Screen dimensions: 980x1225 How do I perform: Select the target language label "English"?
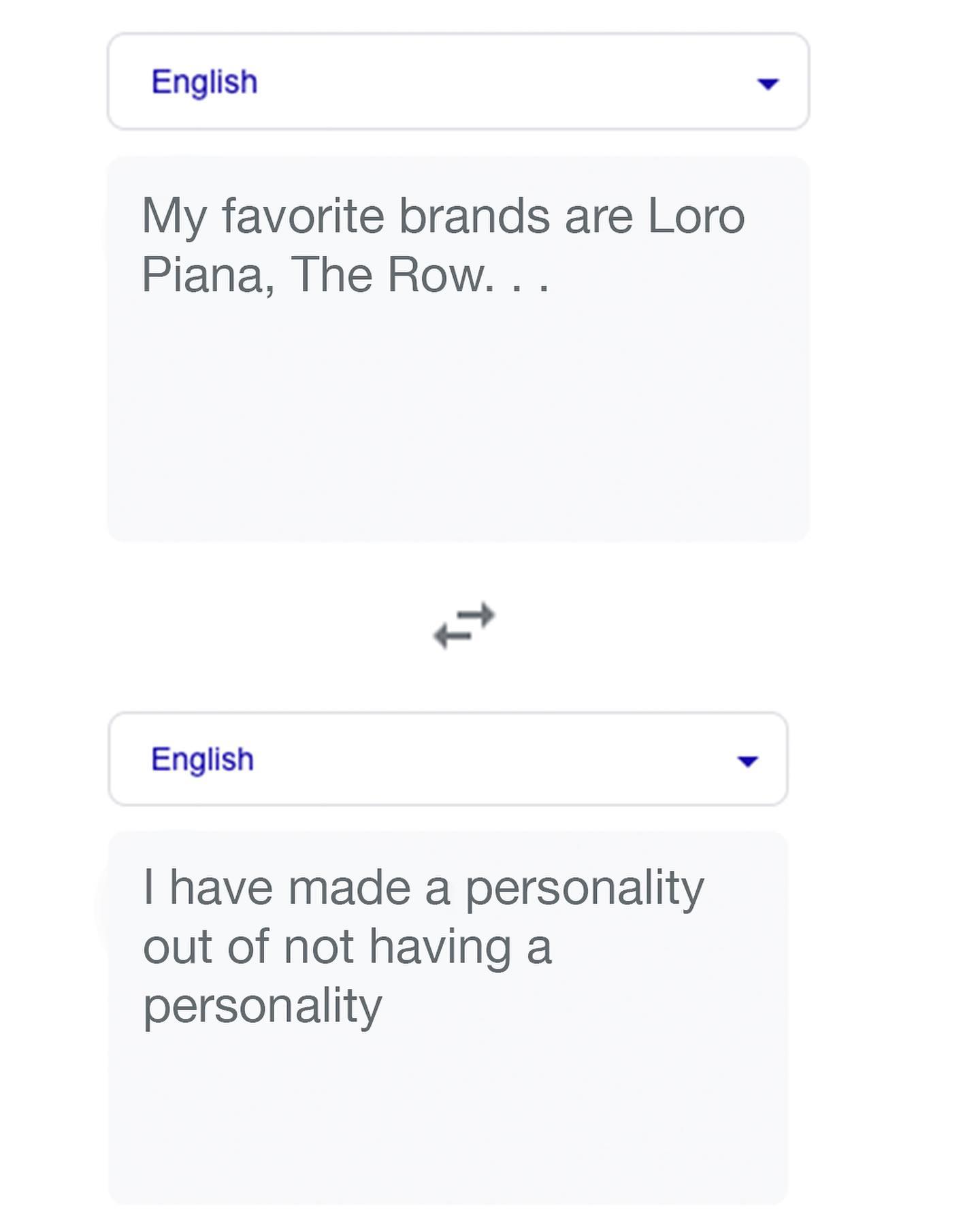[202, 759]
